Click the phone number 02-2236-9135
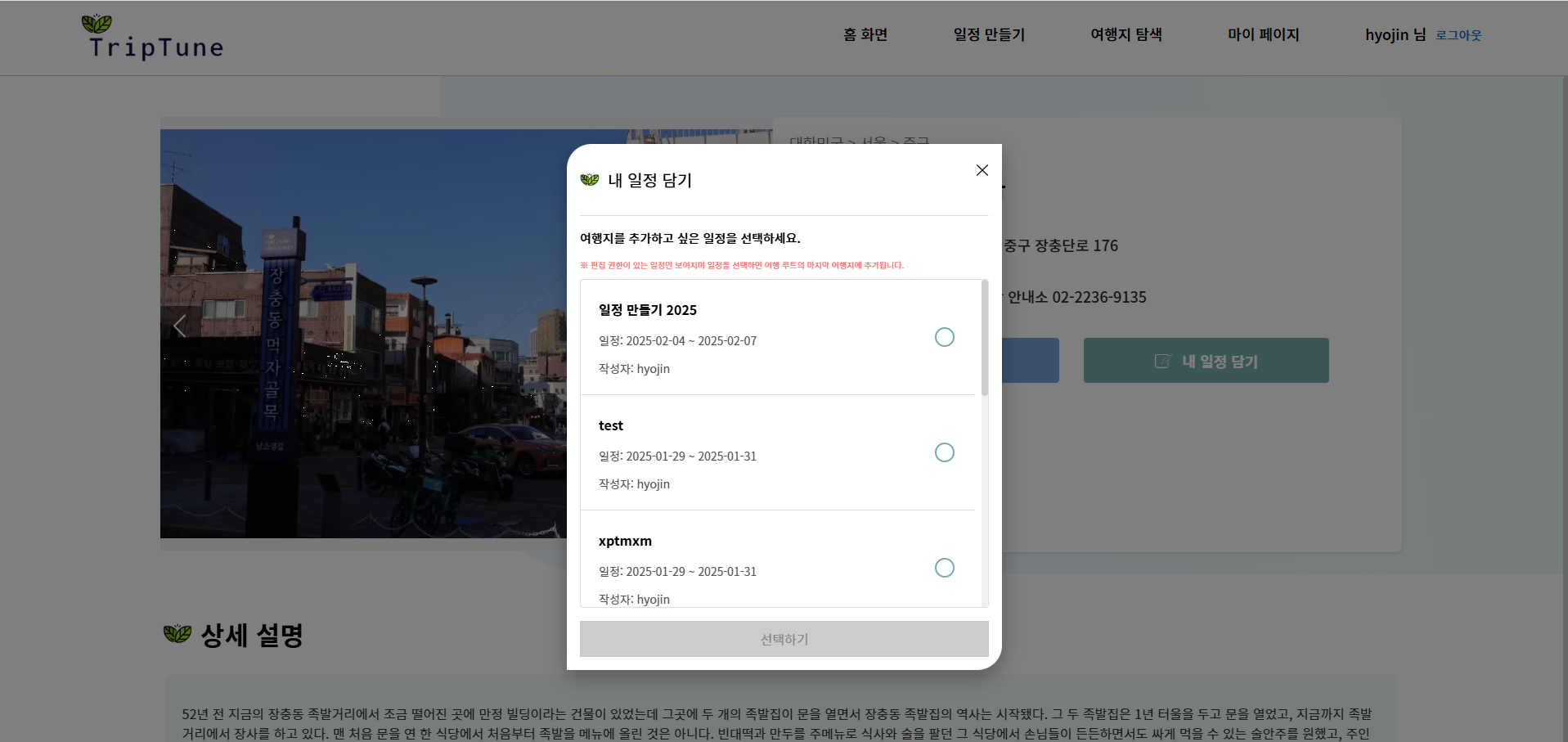 pyautogui.click(x=1099, y=297)
